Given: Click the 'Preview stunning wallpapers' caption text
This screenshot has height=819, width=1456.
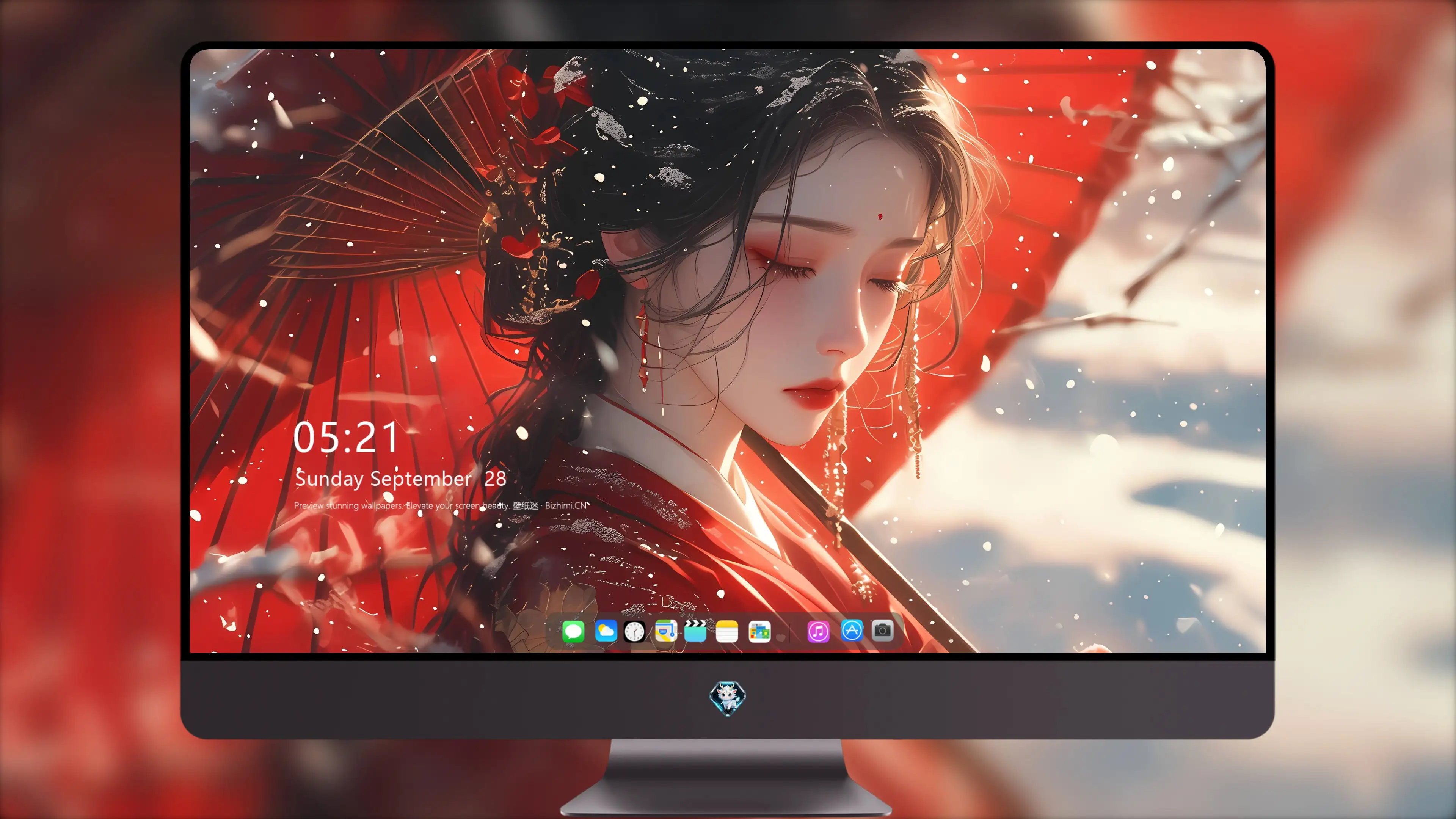Looking at the screenshot, I should 440,505.
